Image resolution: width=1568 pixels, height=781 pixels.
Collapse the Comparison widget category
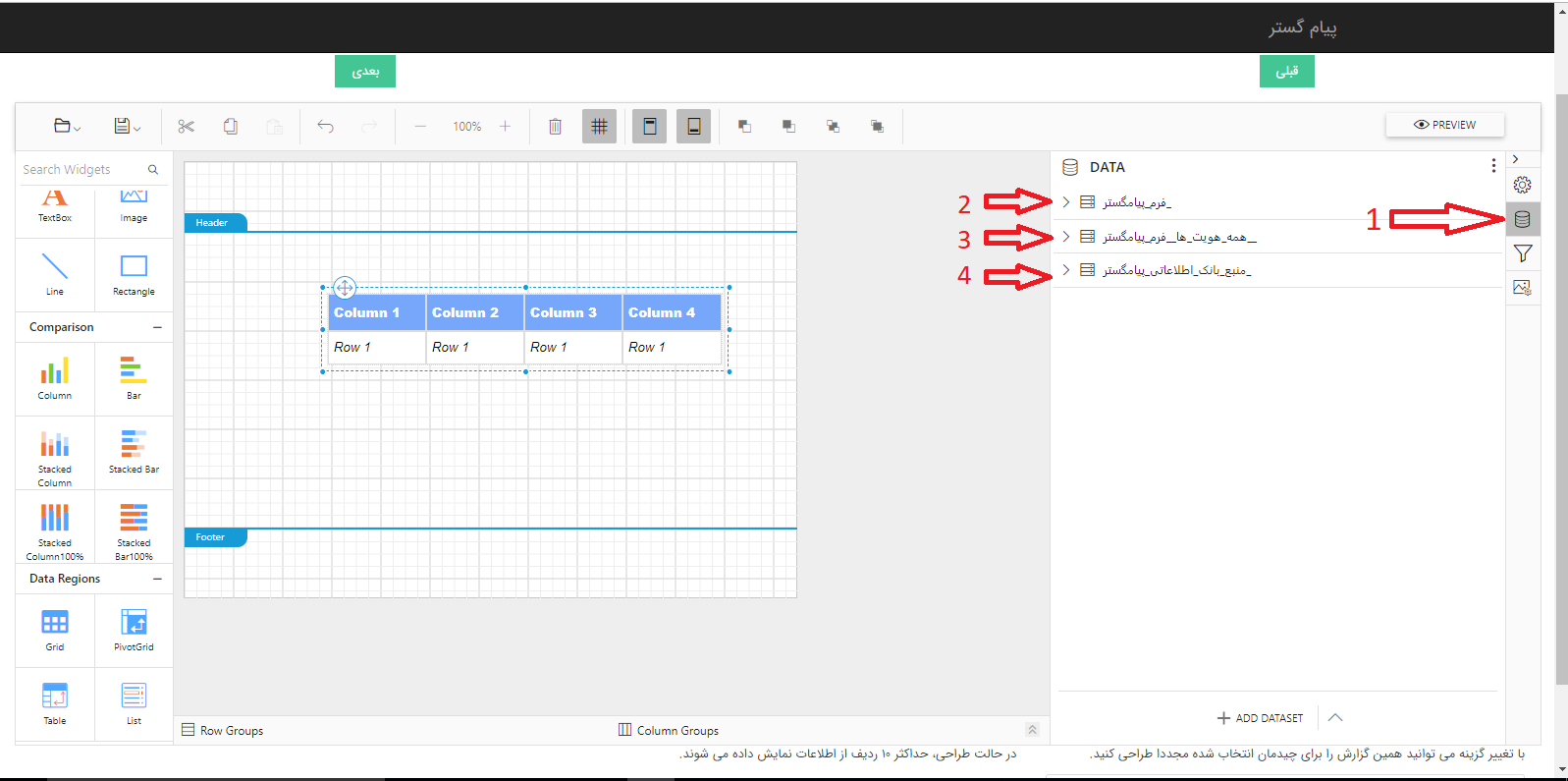157,327
